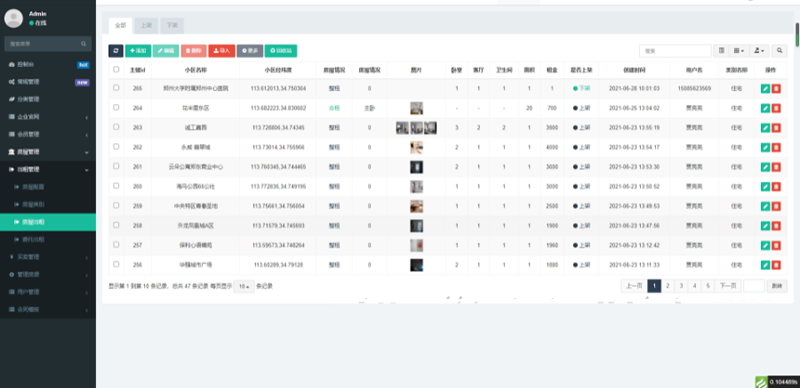This screenshot has height=388, width=800.
Task: Click the green edit pencil for row 265
Action: coord(765,88)
